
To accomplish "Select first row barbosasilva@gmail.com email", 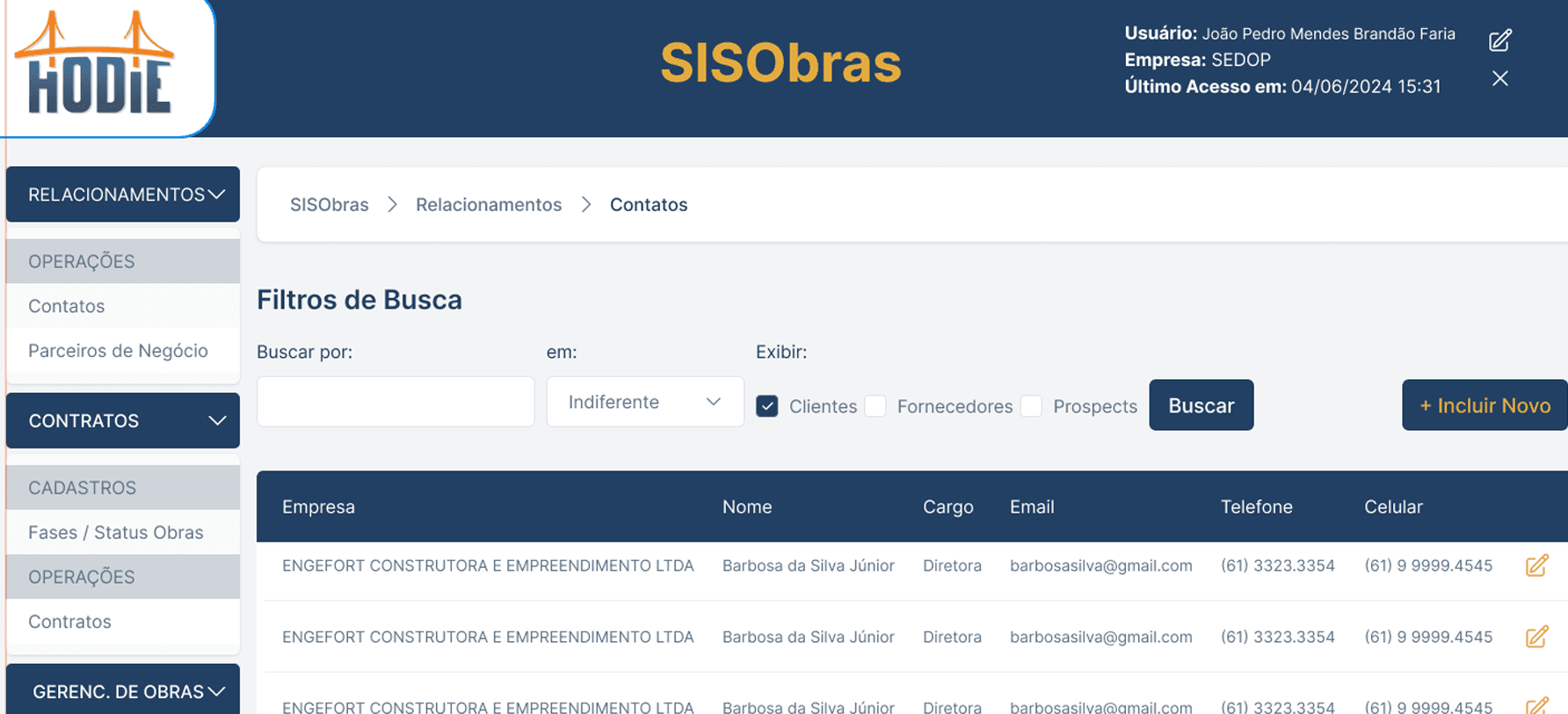I will [1101, 565].
